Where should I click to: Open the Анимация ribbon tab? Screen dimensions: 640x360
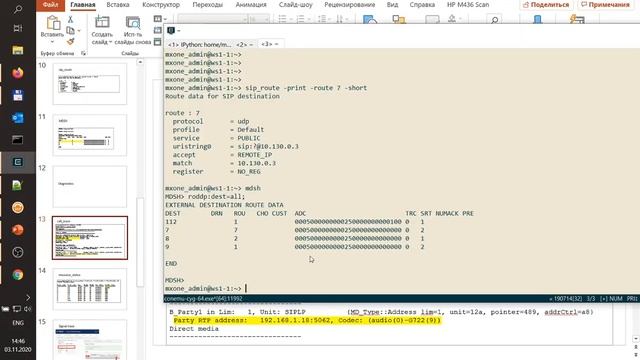[x=251, y=5]
